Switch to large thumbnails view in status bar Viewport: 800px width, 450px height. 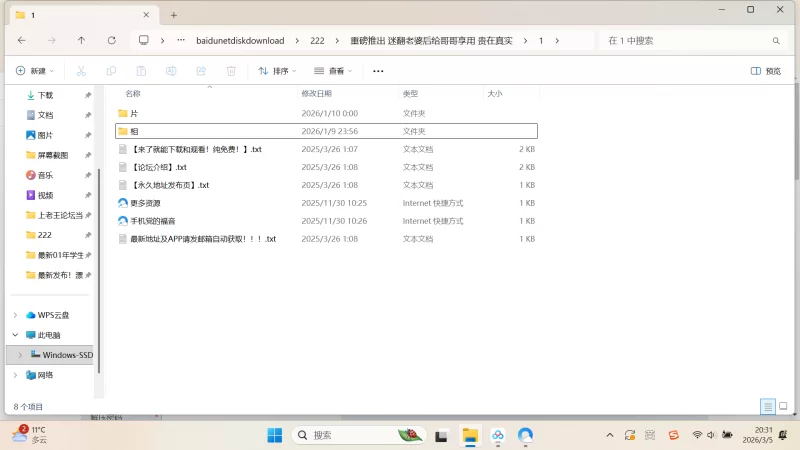(x=782, y=407)
